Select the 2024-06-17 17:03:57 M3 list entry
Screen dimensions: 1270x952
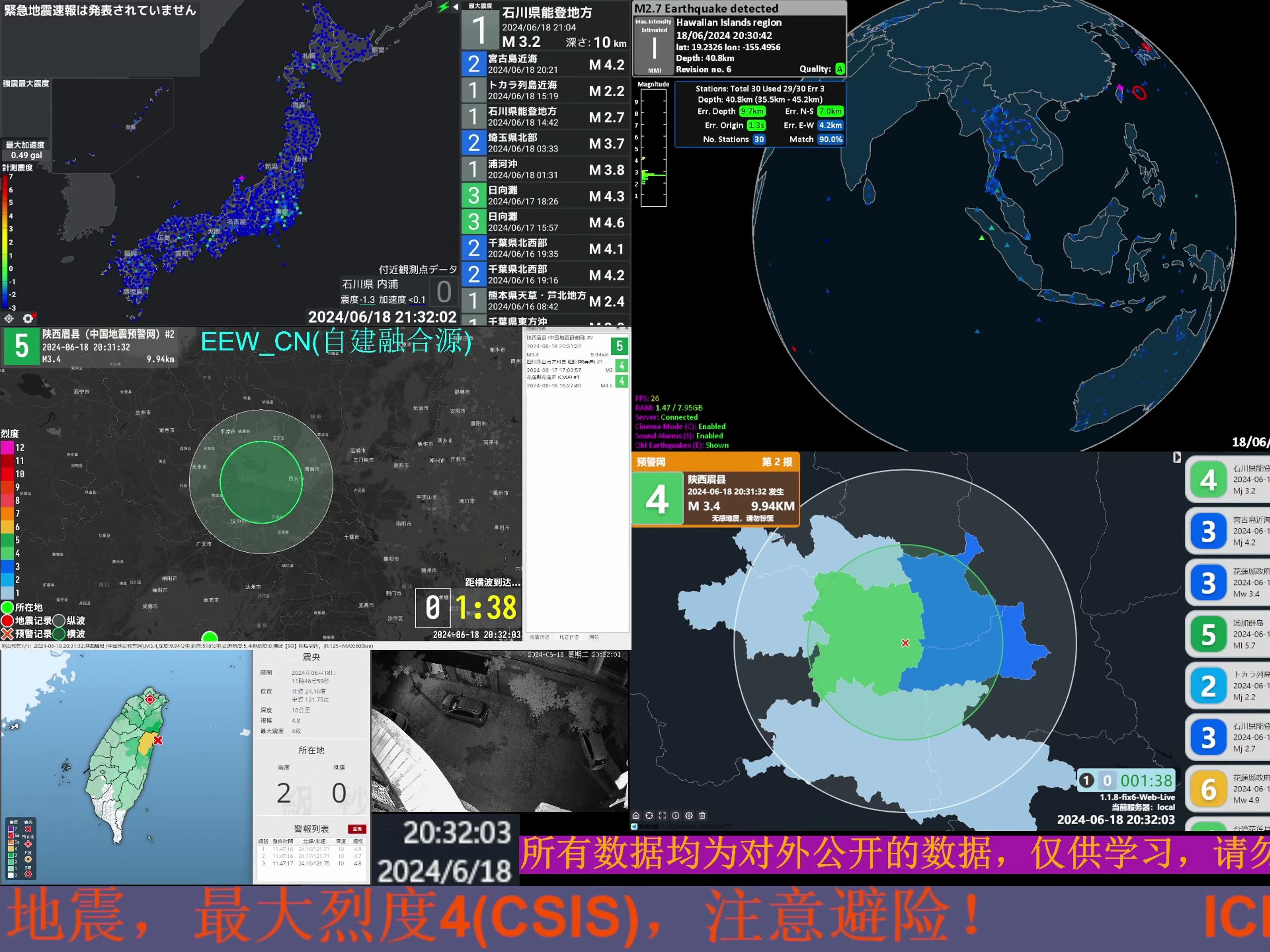(577, 366)
